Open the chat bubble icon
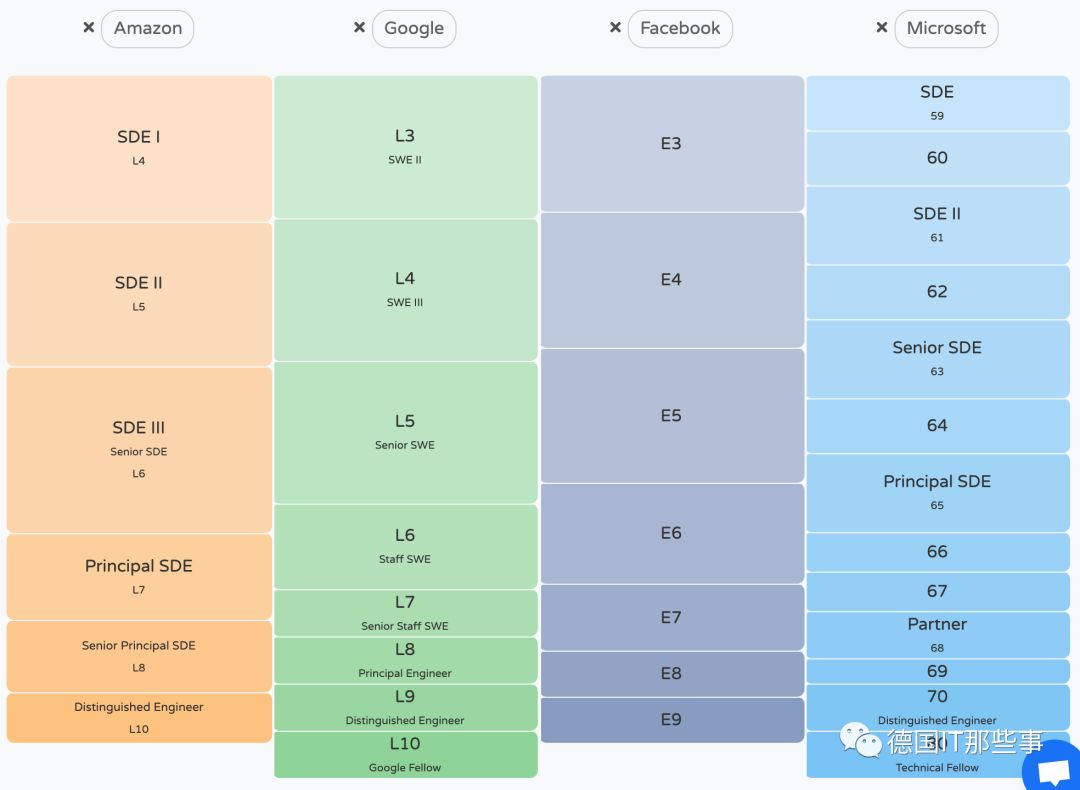This screenshot has height=790, width=1080. pyautogui.click(x=1053, y=768)
